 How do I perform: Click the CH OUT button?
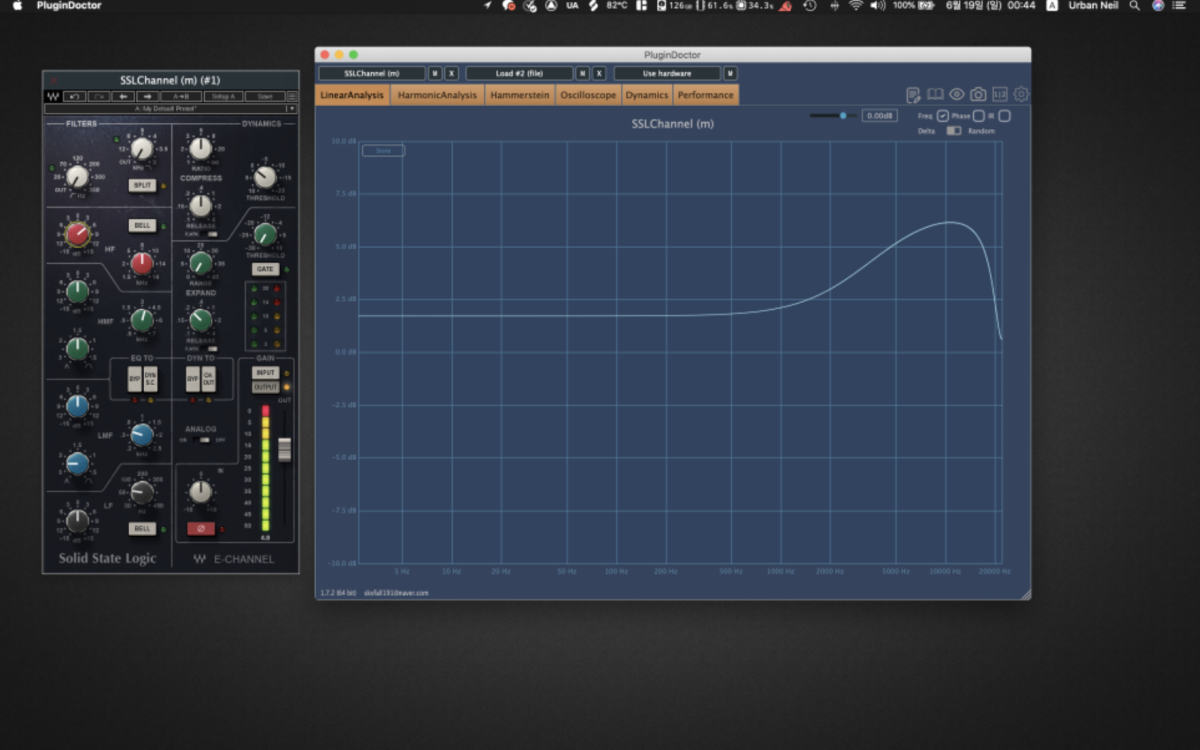coord(209,379)
